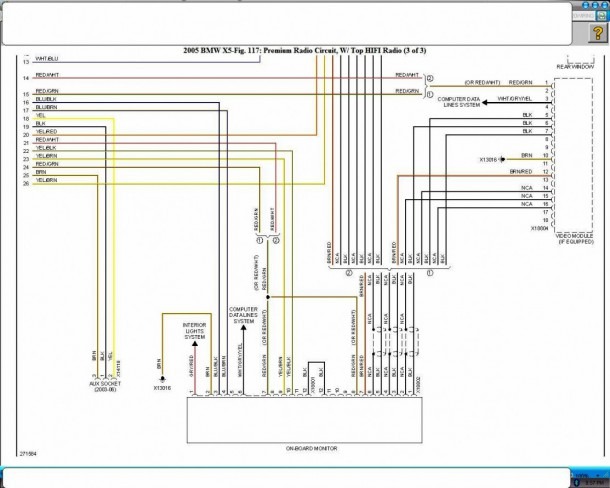Click the diagram number '271584'
The image size is (610, 488).
coord(28,454)
